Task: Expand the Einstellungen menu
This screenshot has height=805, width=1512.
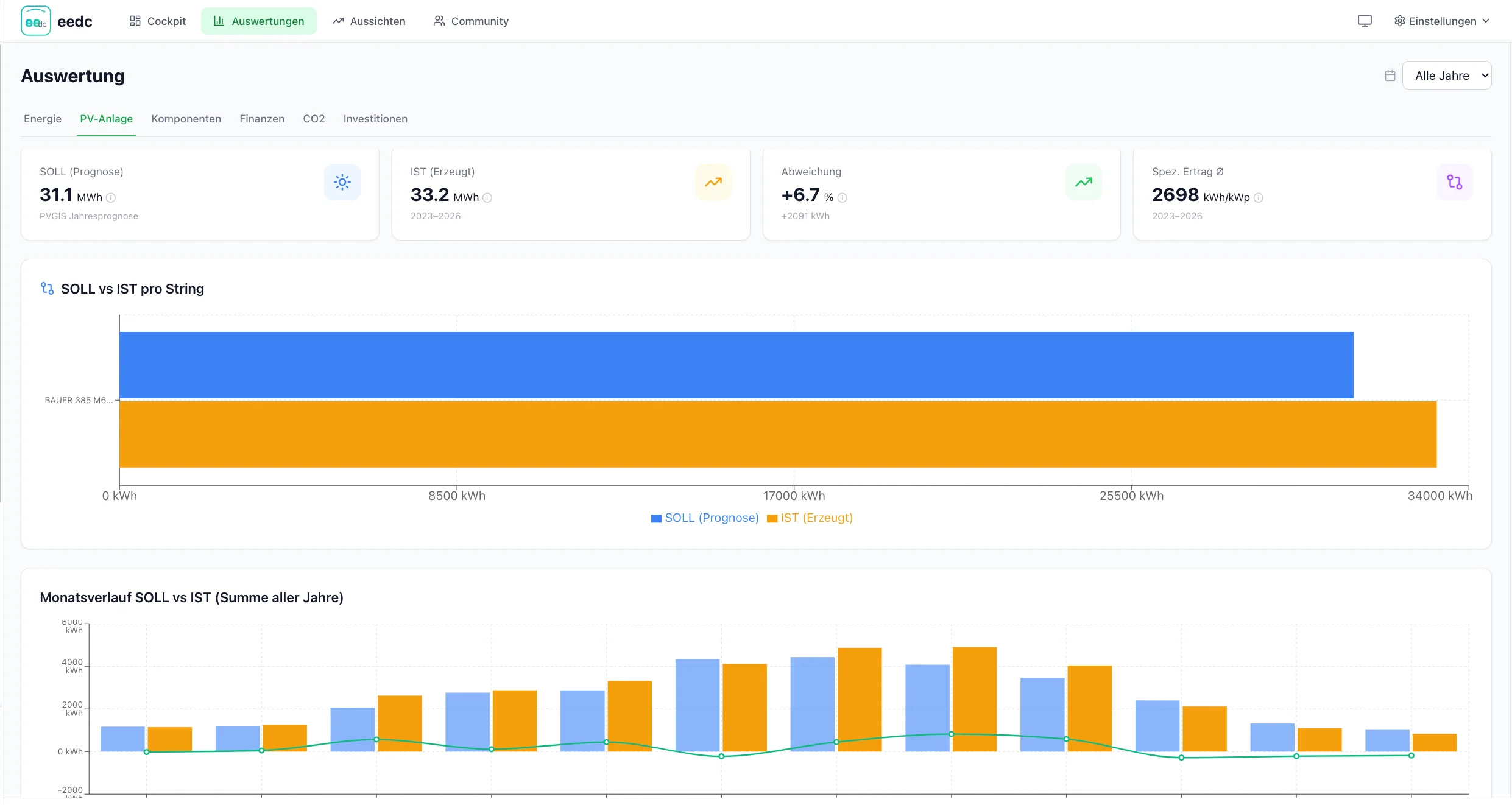Action: click(1441, 21)
